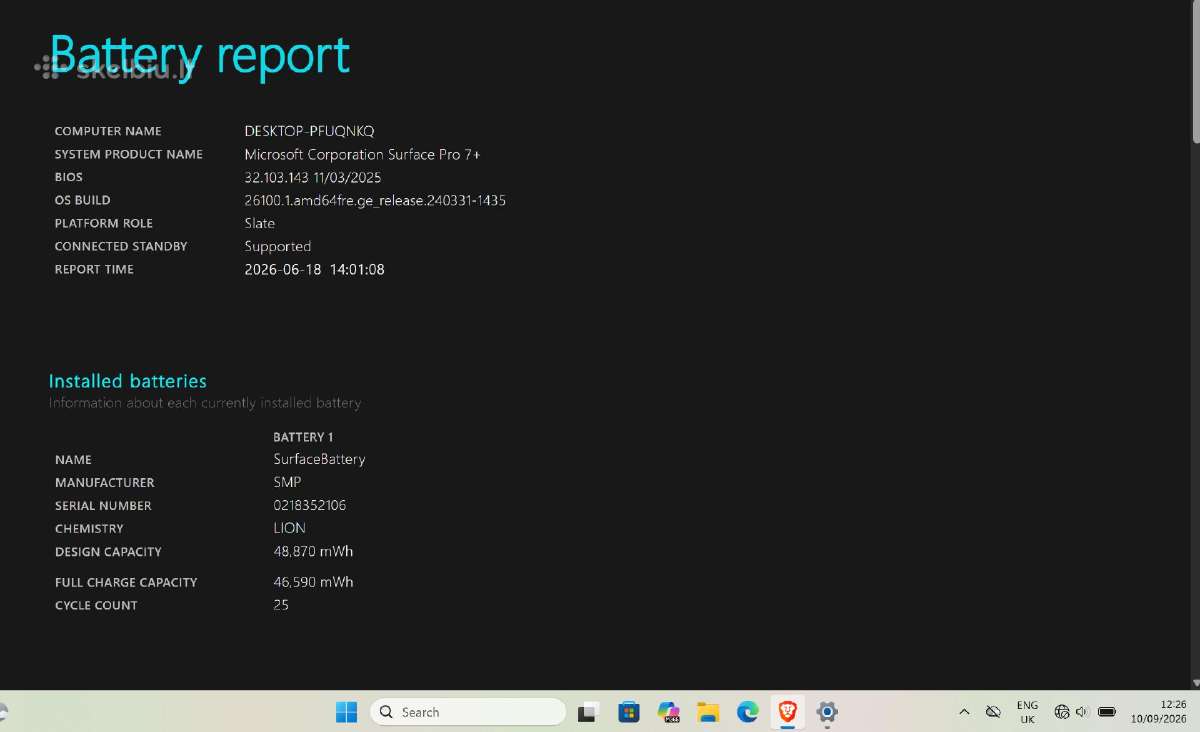Viewport: 1200px width, 732px height.
Task: Open Task View from the taskbar
Action: pos(588,712)
